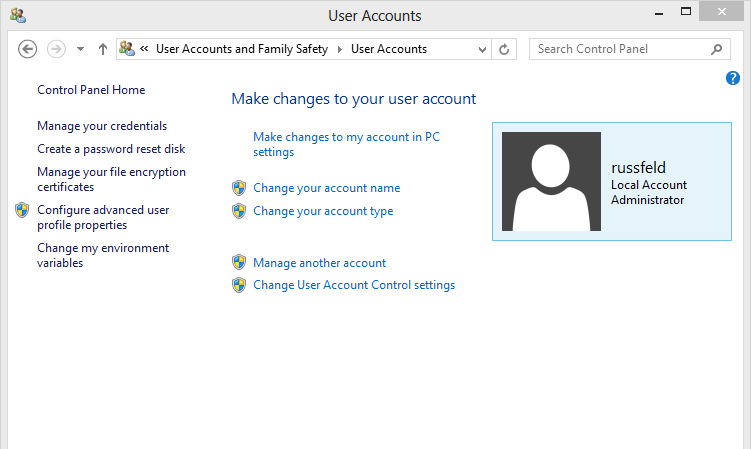
Task: Click the shield icon beside Change your account name
Action: pyautogui.click(x=239, y=188)
